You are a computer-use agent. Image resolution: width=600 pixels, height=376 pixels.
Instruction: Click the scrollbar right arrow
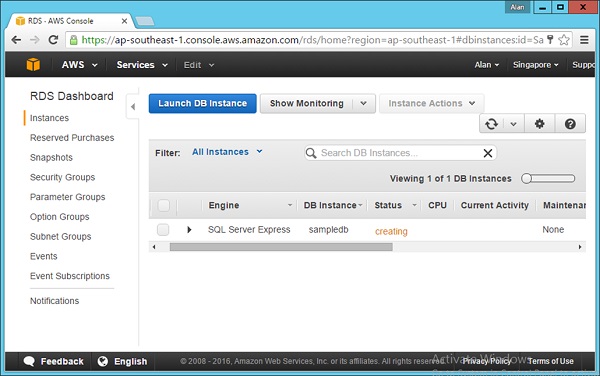pos(580,247)
